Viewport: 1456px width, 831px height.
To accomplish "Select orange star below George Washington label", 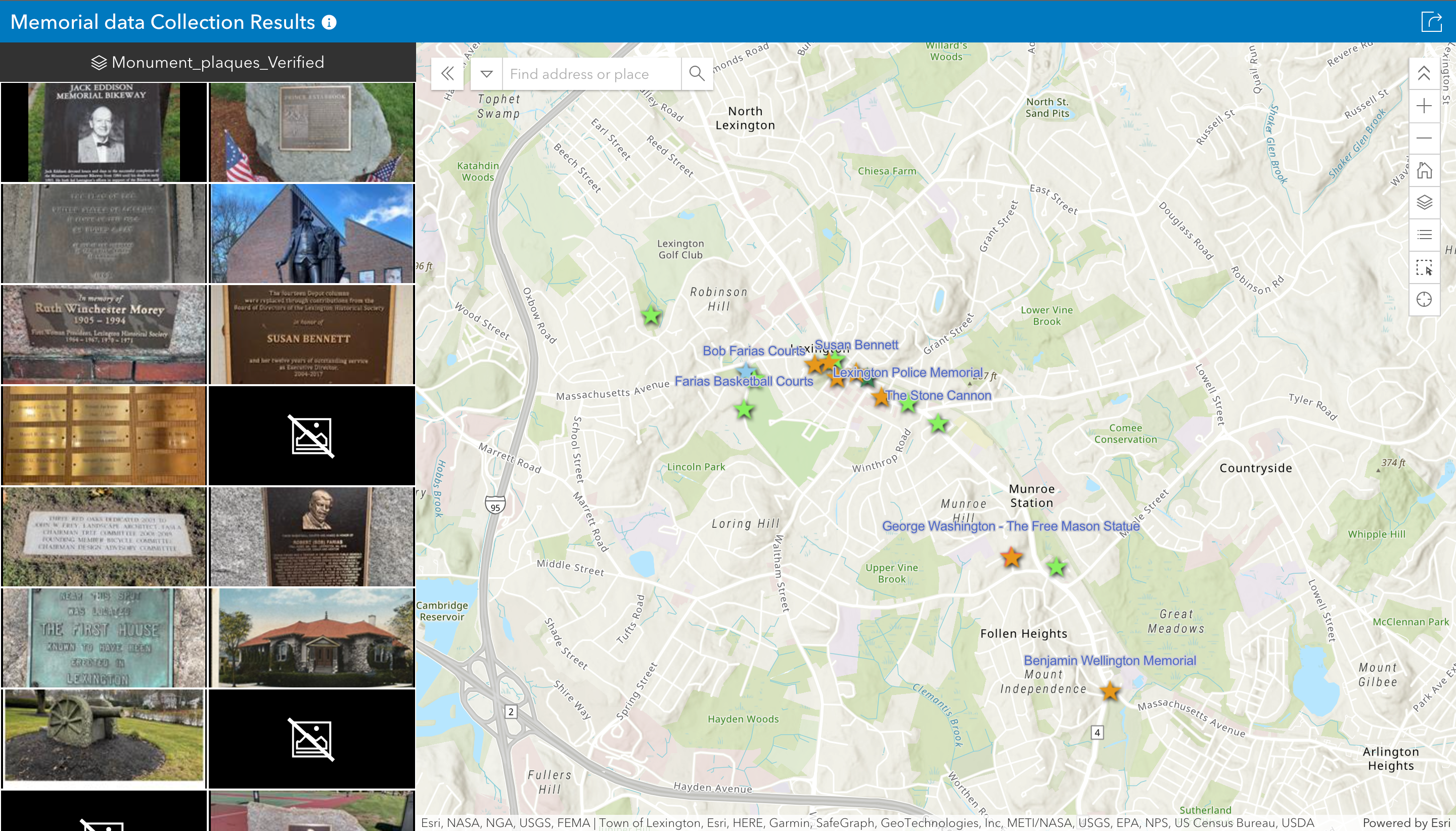I will click(x=1012, y=558).
